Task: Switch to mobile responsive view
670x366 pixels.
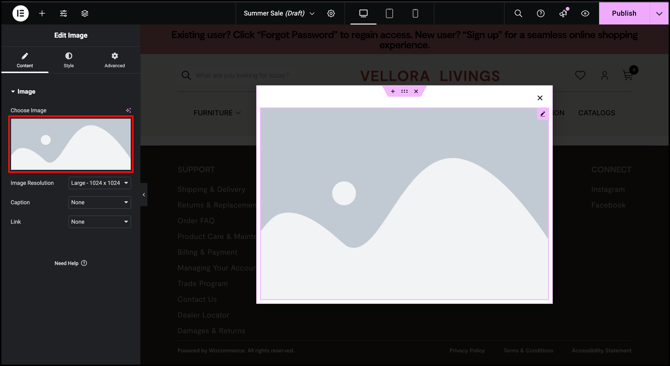Action: (x=415, y=13)
